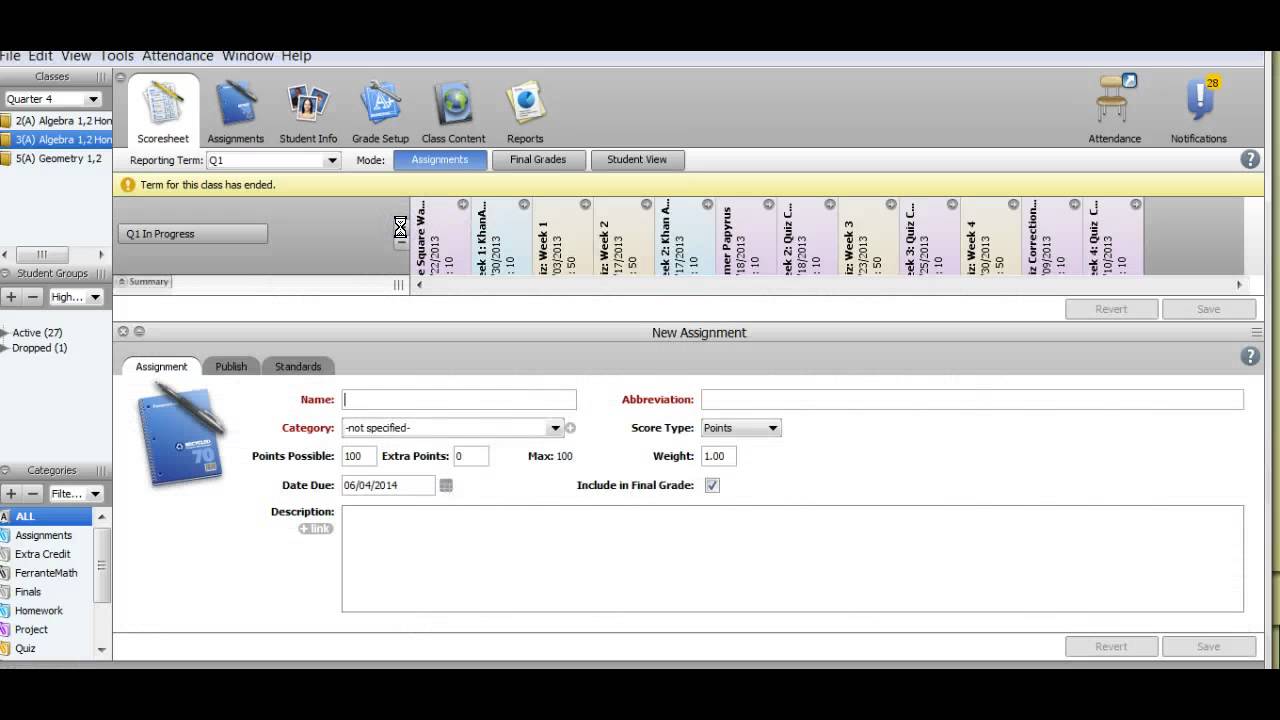The image size is (1280, 720).
Task: Click Save in the New Assignment panel
Action: [x=1209, y=647]
